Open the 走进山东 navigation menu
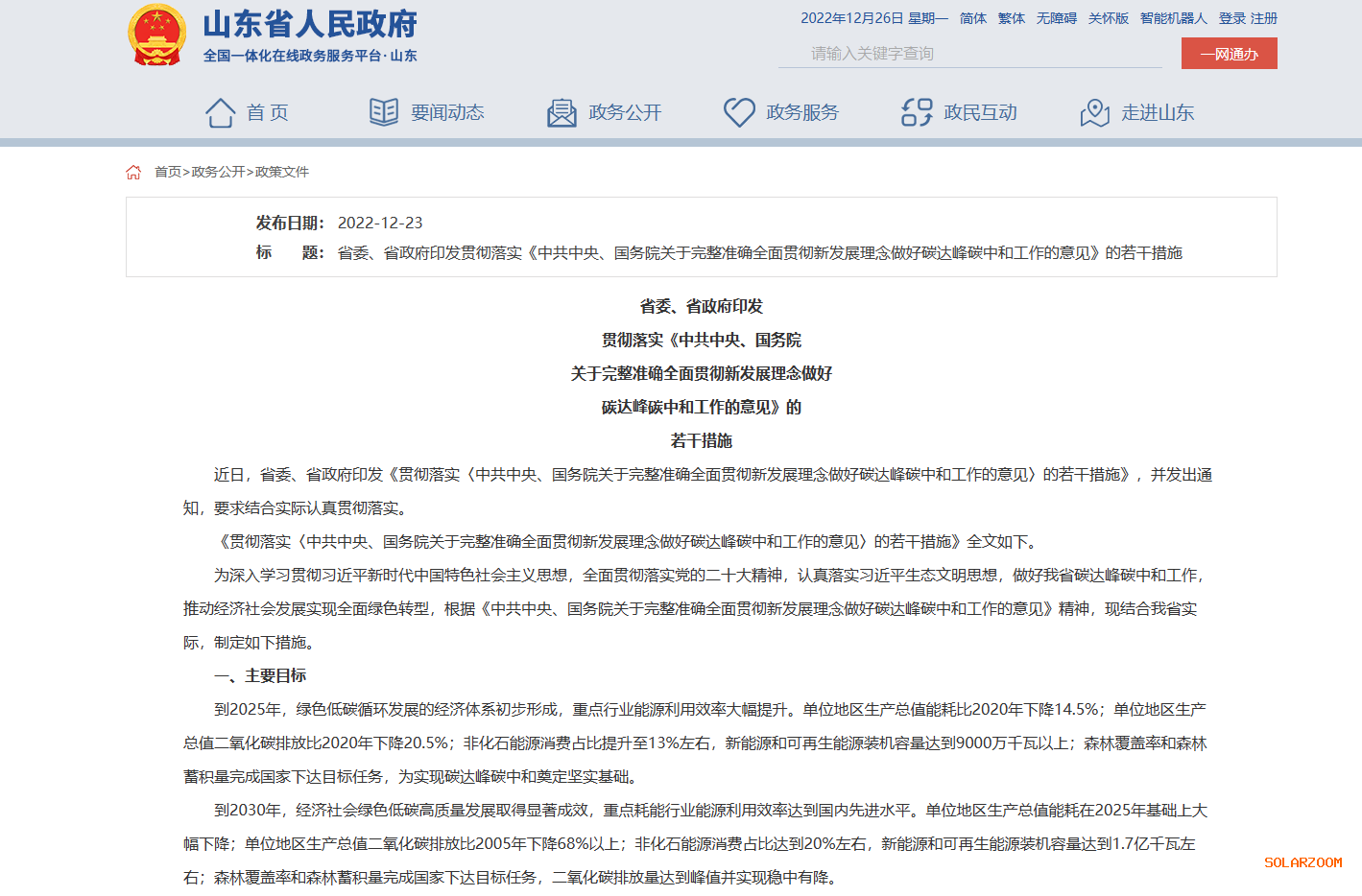Screen dimensions: 1362x896 [x=1158, y=113]
